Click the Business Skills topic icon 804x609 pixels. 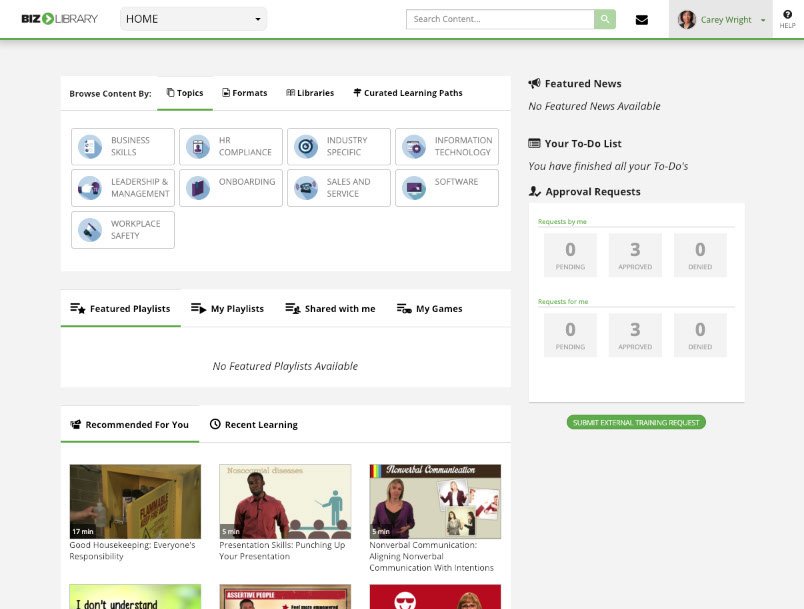pyautogui.click(x=90, y=147)
